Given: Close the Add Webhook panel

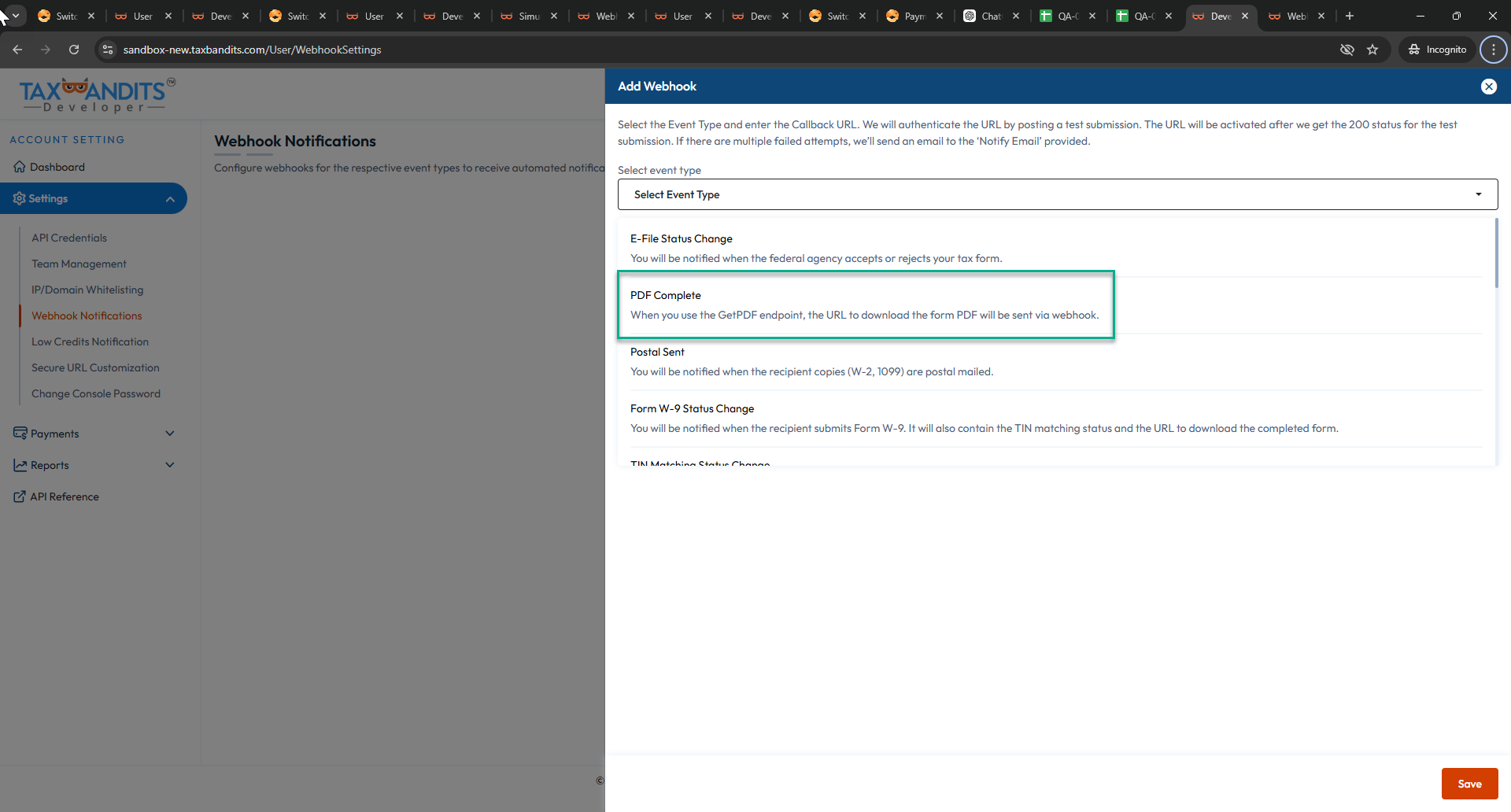Looking at the screenshot, I should point(1488,87).
